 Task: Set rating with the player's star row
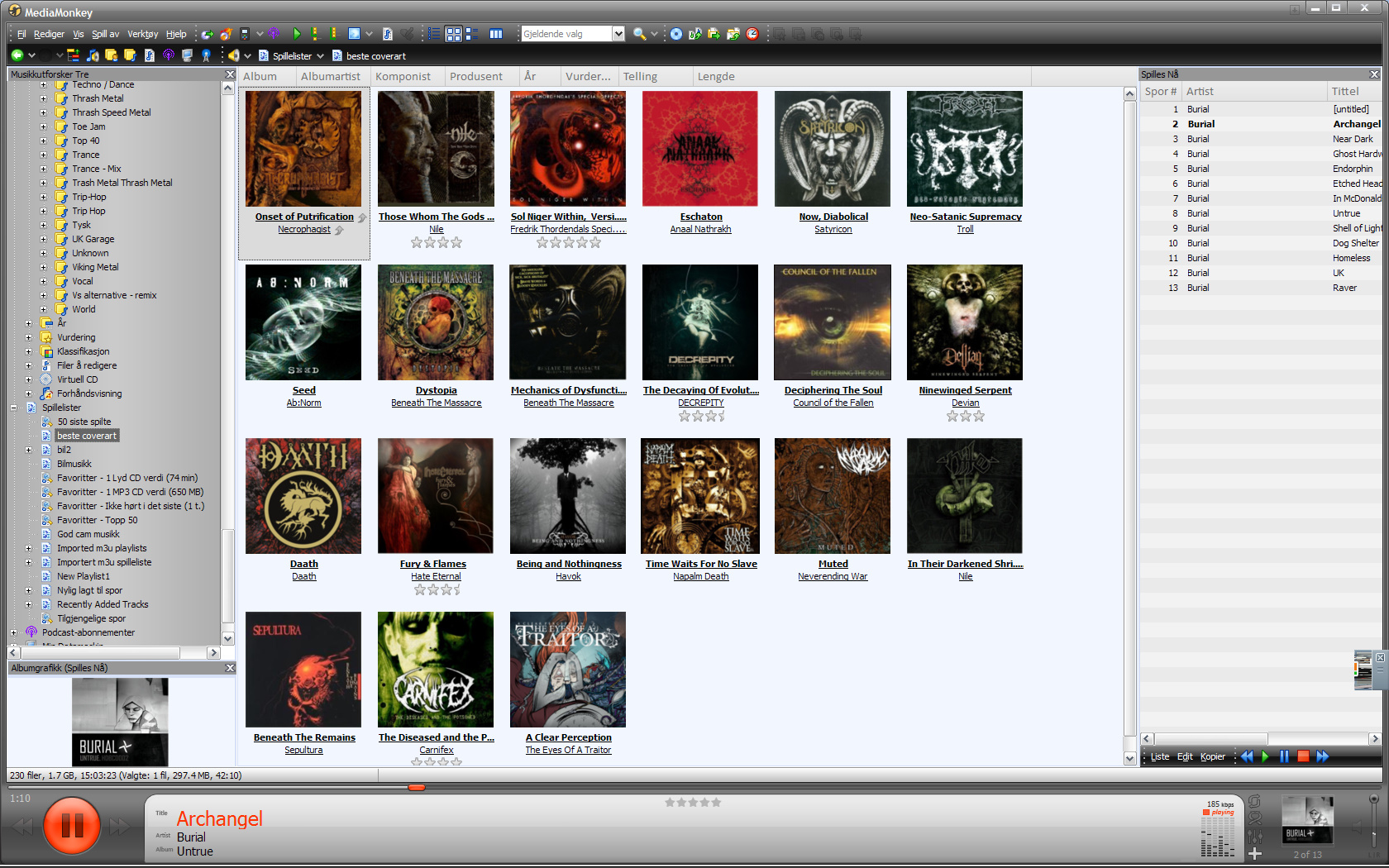click(693, 802)
